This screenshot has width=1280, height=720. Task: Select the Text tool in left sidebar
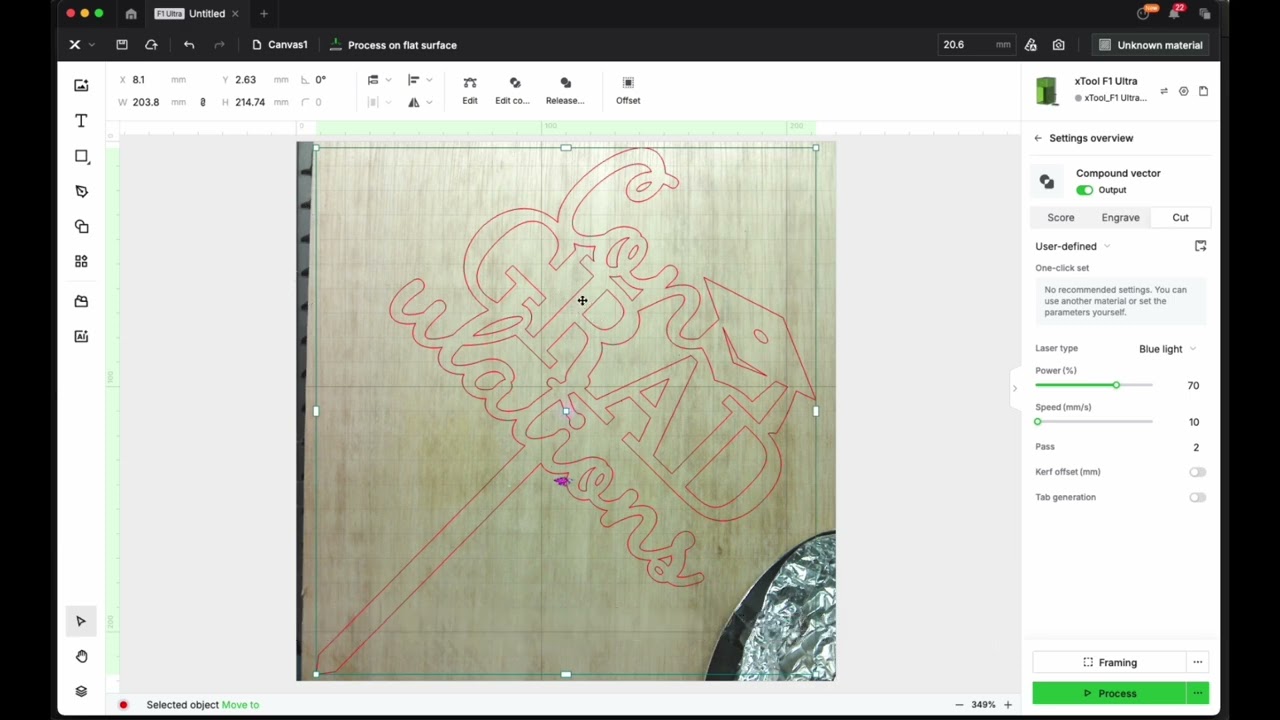[81, 121]
